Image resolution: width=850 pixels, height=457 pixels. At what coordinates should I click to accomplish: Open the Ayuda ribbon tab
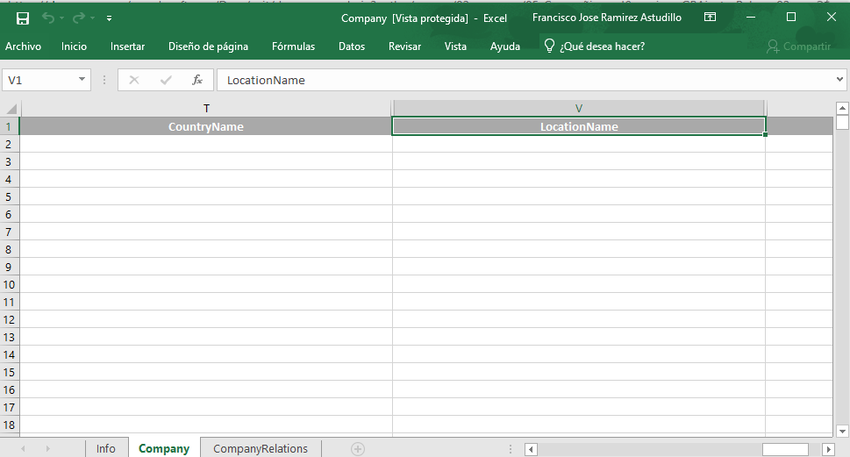(505, 46)
